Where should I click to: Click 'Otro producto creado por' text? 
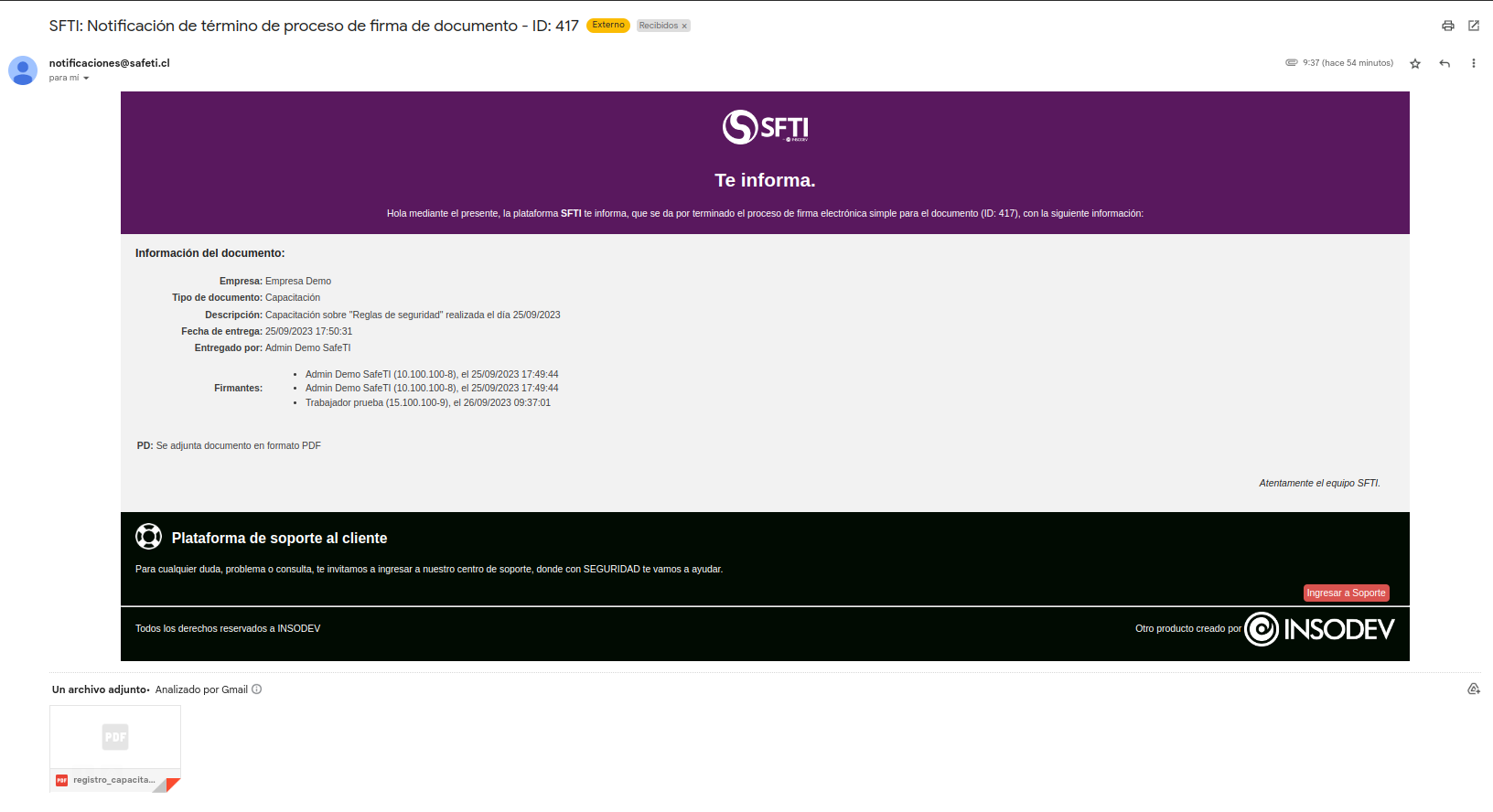(x=1188, y=629)
